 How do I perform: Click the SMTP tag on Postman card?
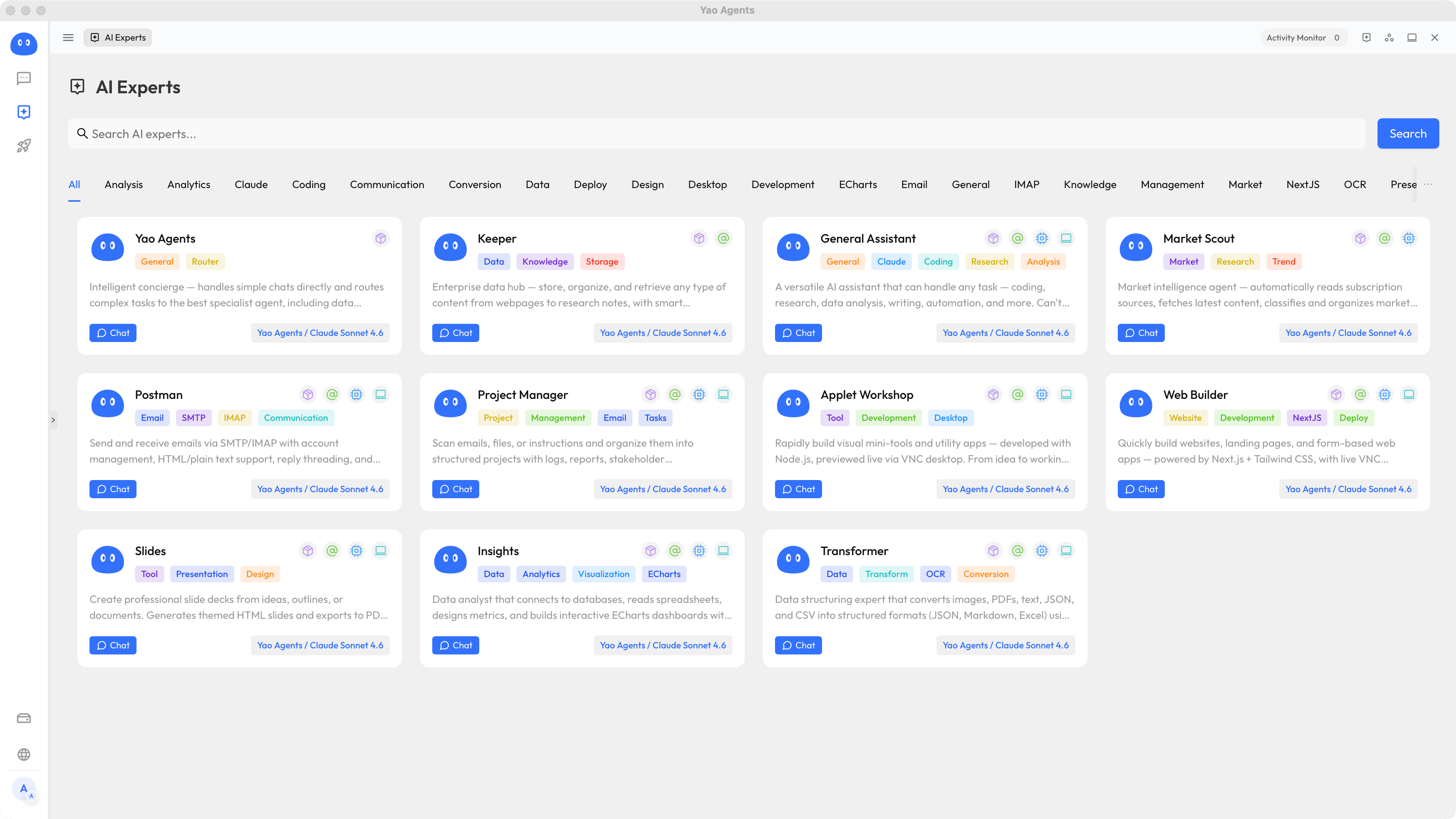pos(193,418)
